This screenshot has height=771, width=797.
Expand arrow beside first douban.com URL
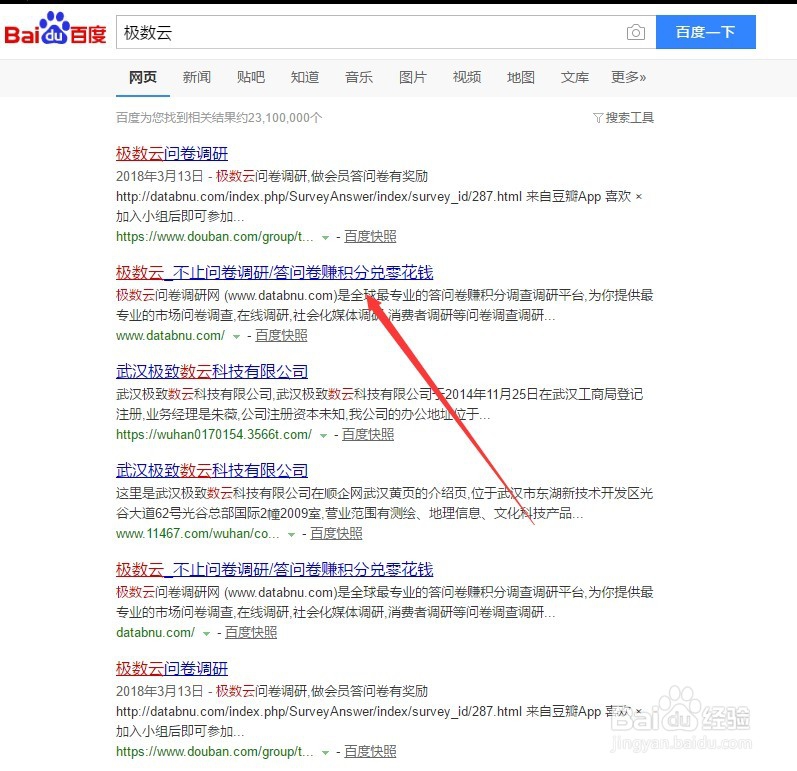point(325,238)
